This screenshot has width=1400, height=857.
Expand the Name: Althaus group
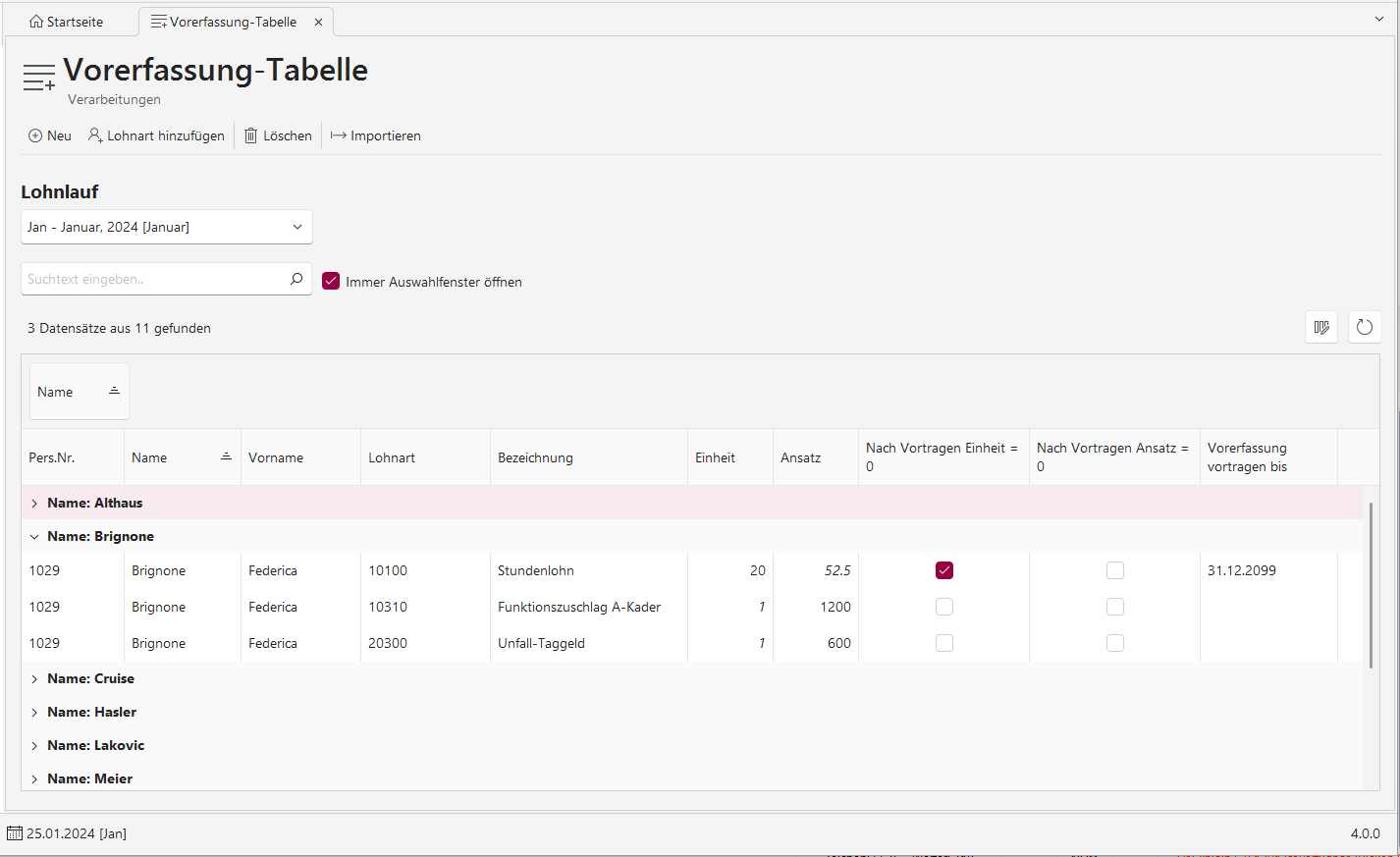coord(34,503)
